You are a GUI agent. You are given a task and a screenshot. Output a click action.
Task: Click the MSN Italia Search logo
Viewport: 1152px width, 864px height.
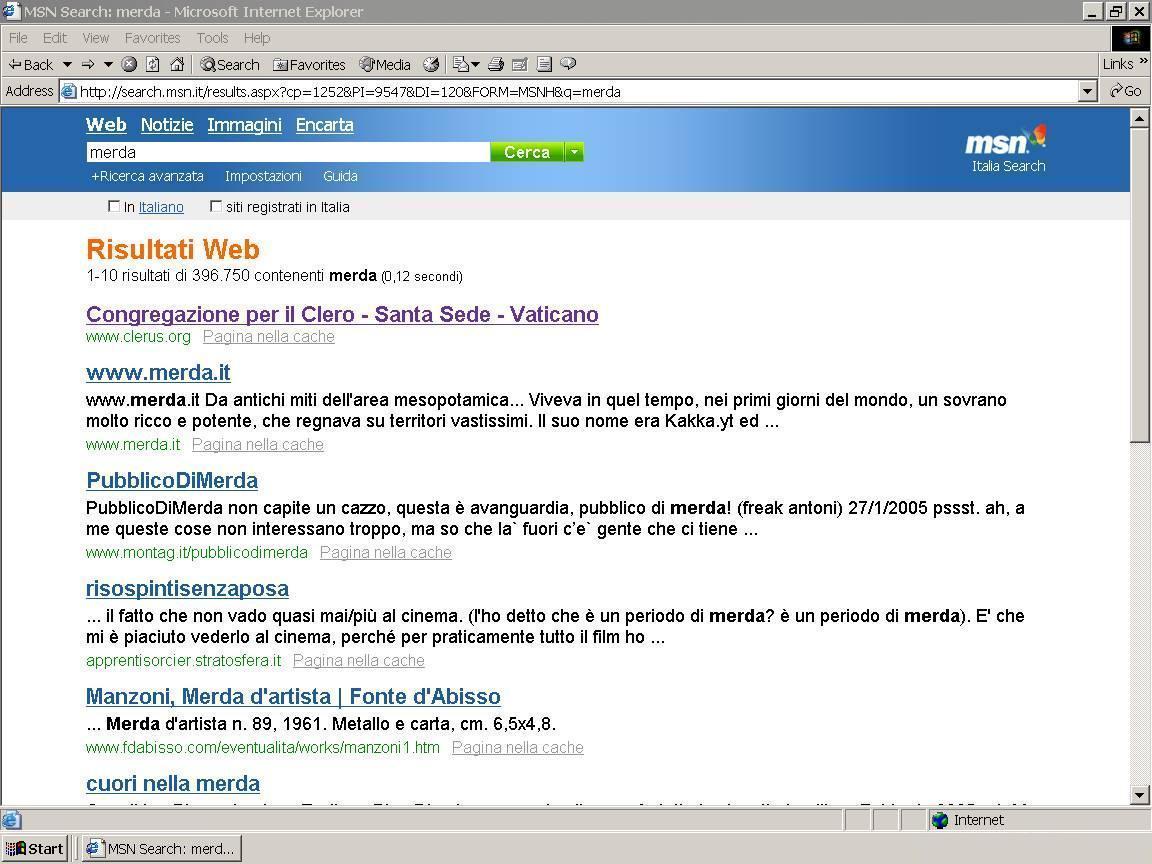click(1008, 149)
